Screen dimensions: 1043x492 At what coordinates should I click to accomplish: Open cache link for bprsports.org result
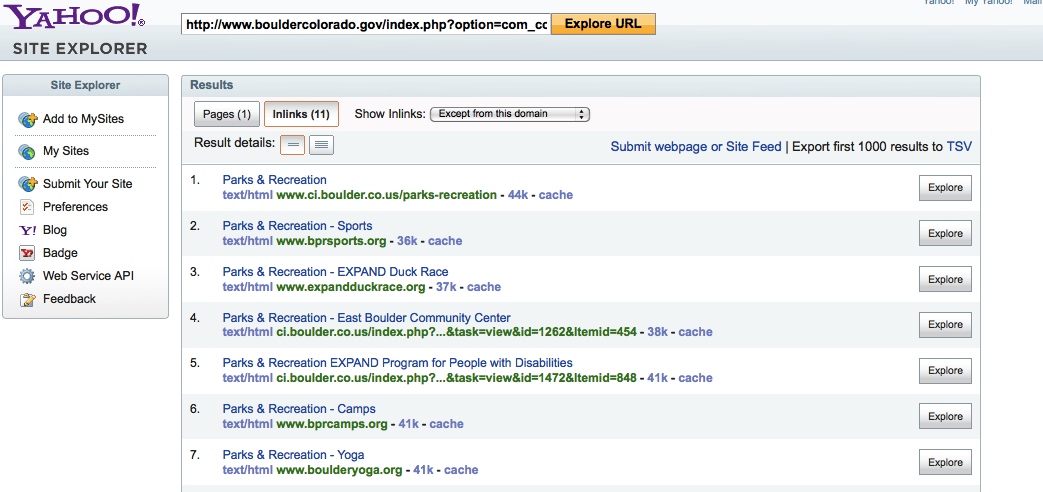(445, 241)
